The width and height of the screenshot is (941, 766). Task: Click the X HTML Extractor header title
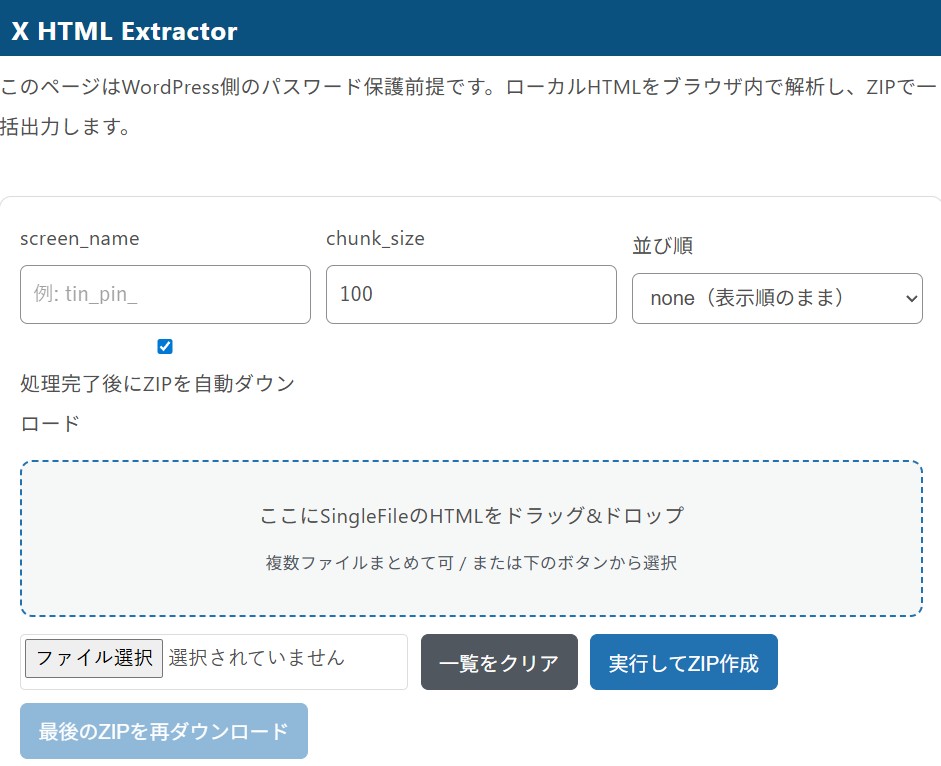click(124, 30)
